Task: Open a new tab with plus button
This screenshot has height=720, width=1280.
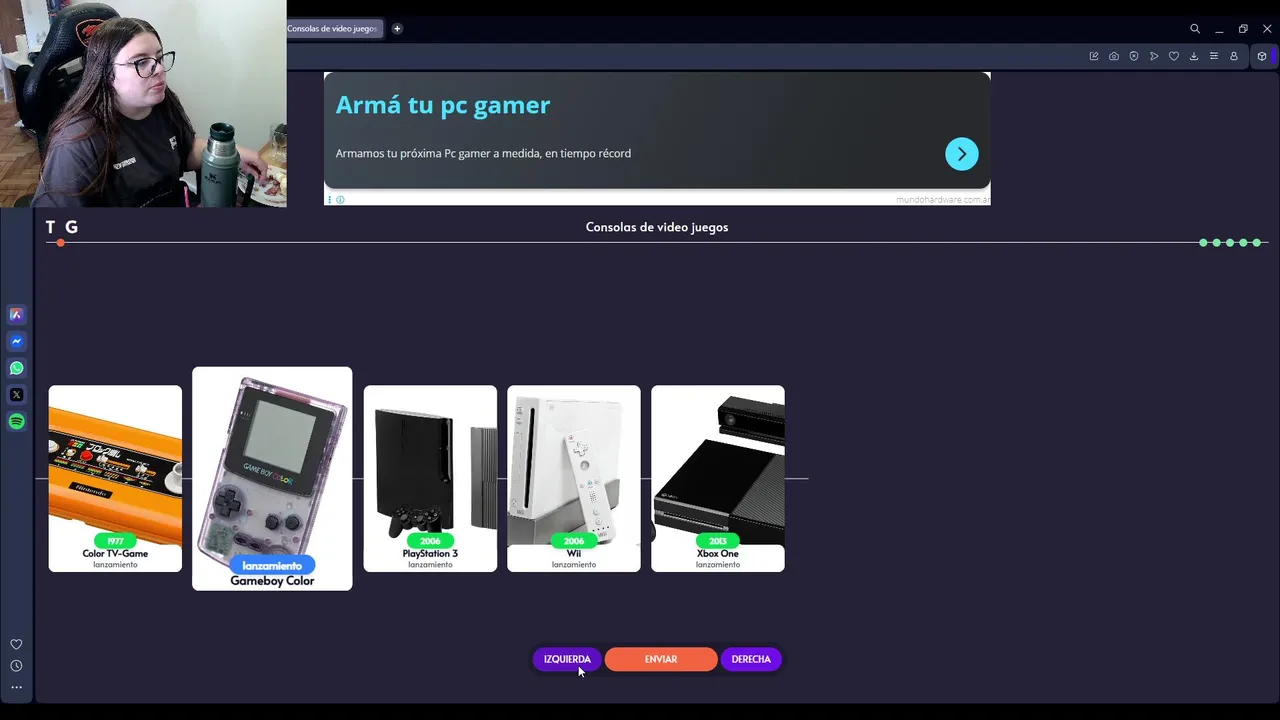Action: pyautogui.click(x=397, y=29)
